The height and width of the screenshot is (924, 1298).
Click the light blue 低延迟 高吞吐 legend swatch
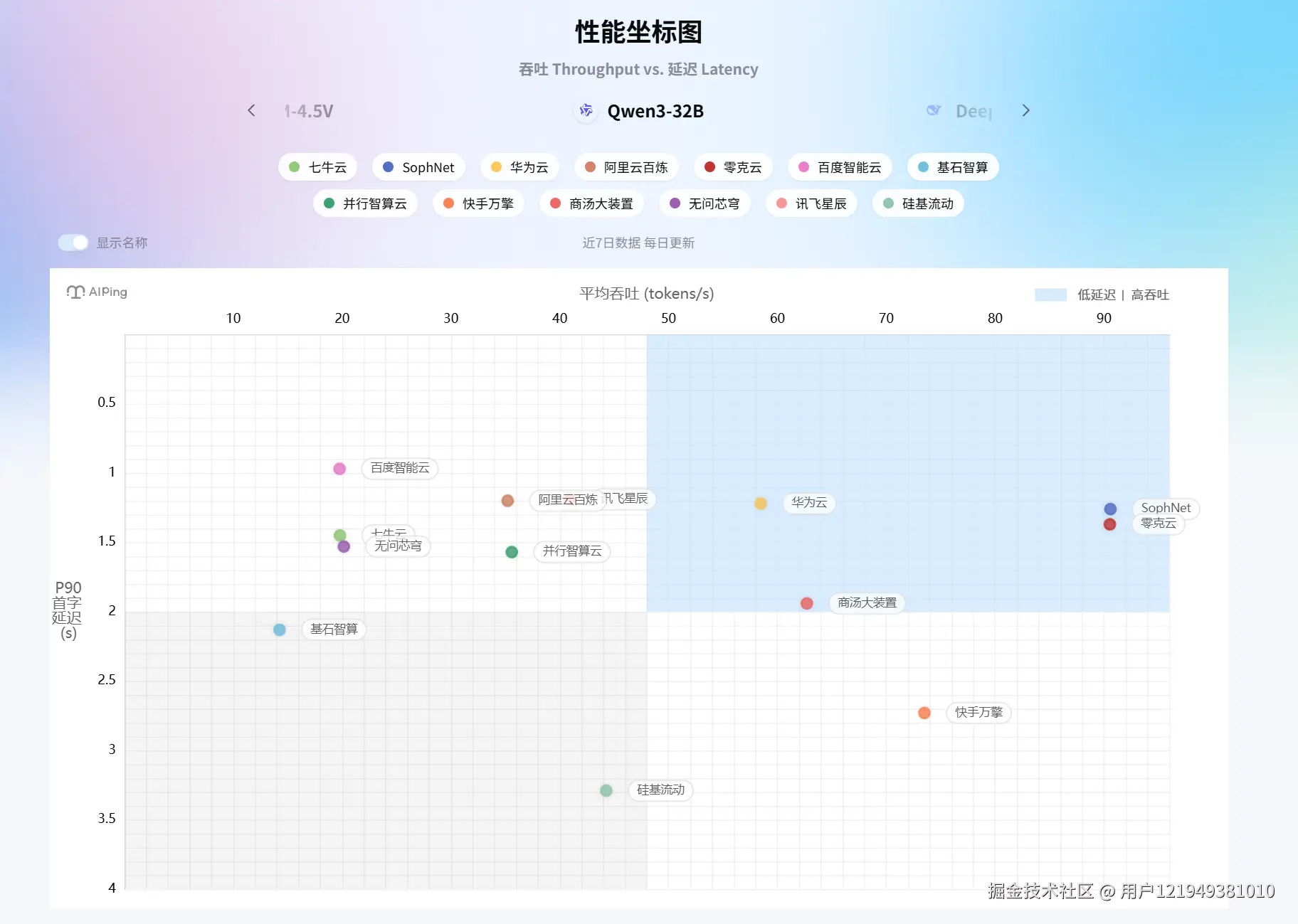tap(1050, 294)
